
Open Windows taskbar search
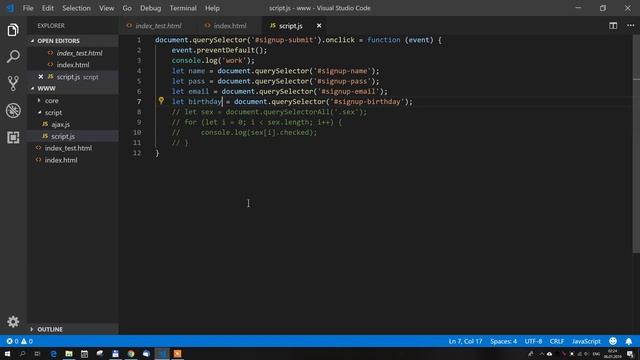point(22,353)
